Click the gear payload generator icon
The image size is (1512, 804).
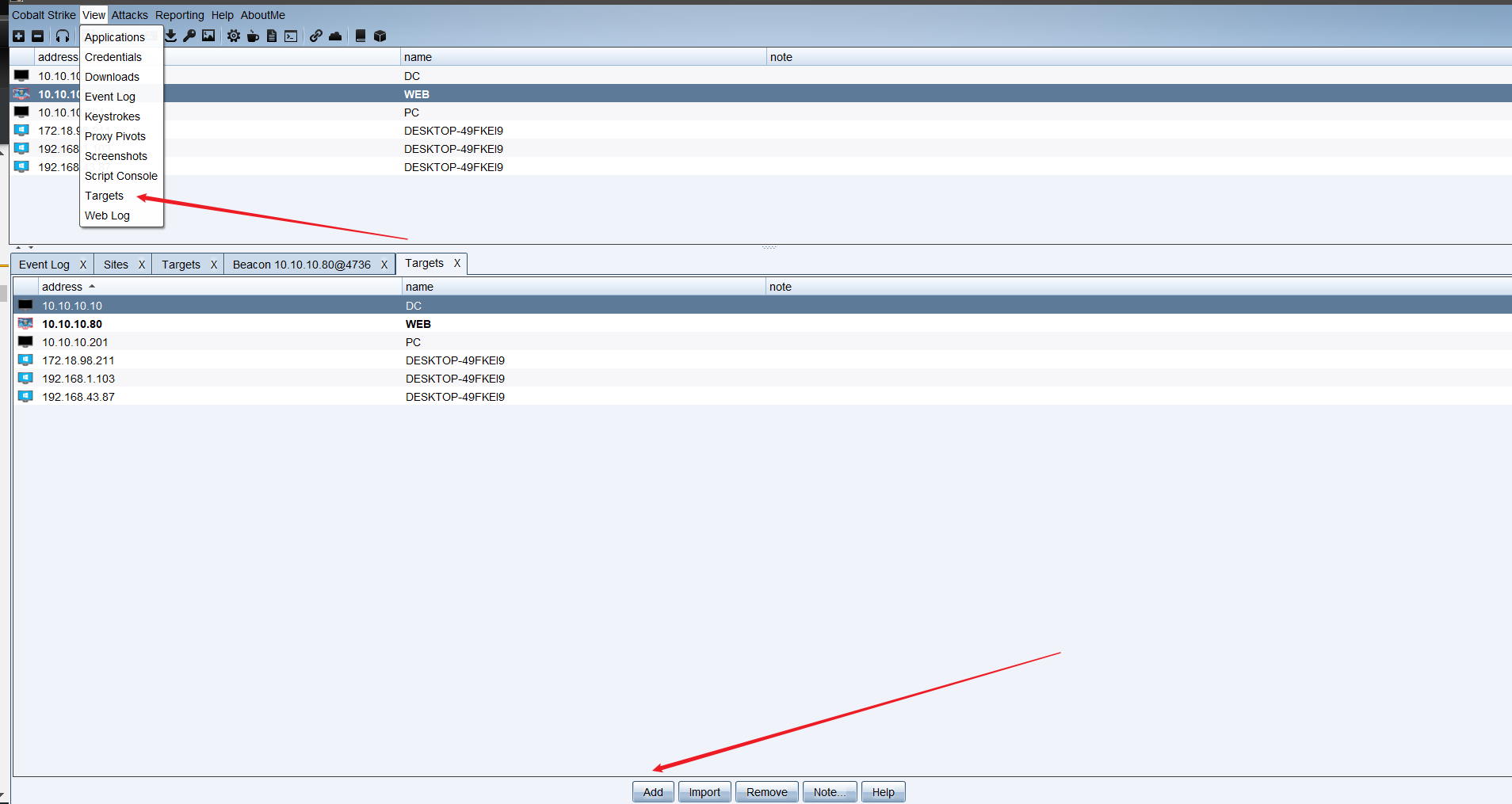click(x=234, y=36)
